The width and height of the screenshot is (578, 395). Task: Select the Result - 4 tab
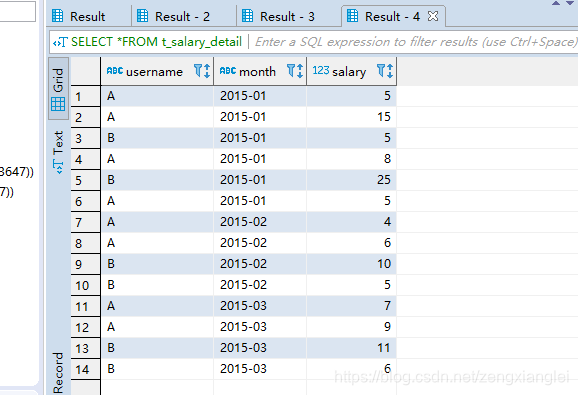(392, 17)
